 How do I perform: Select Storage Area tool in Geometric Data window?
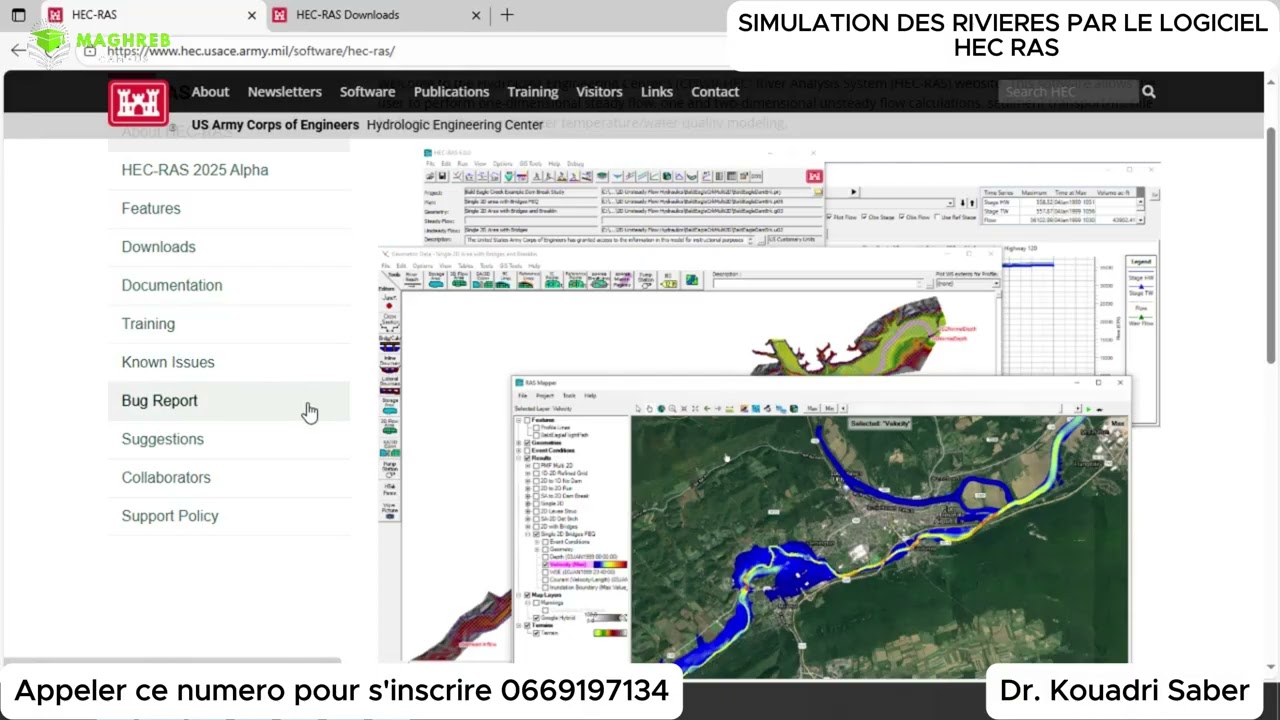436,280
